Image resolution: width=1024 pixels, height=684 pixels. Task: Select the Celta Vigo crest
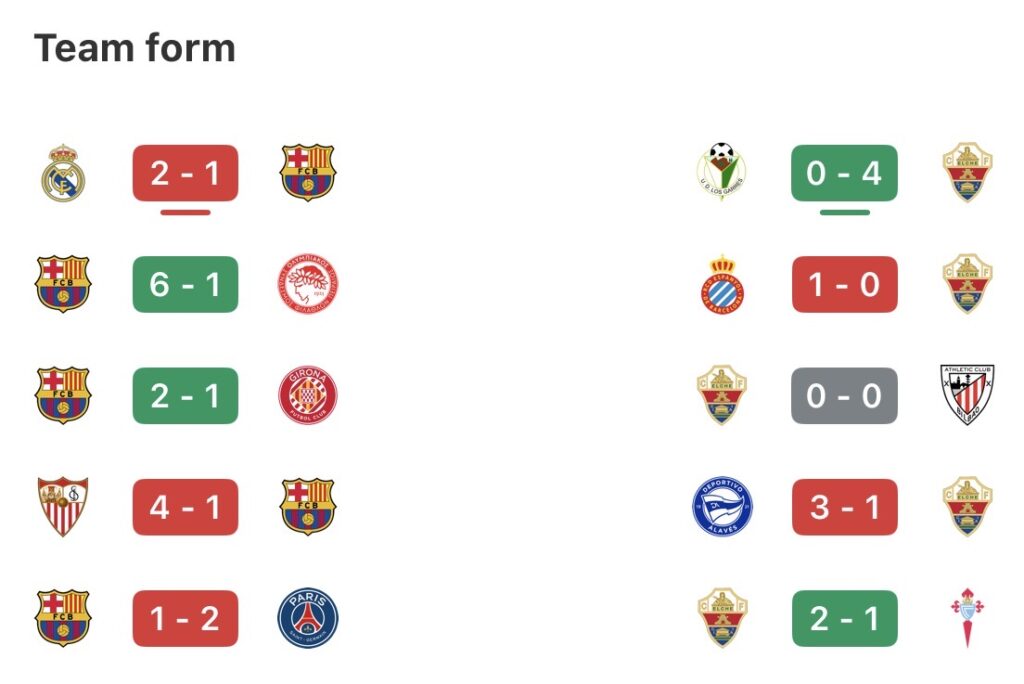coord(966,617)
